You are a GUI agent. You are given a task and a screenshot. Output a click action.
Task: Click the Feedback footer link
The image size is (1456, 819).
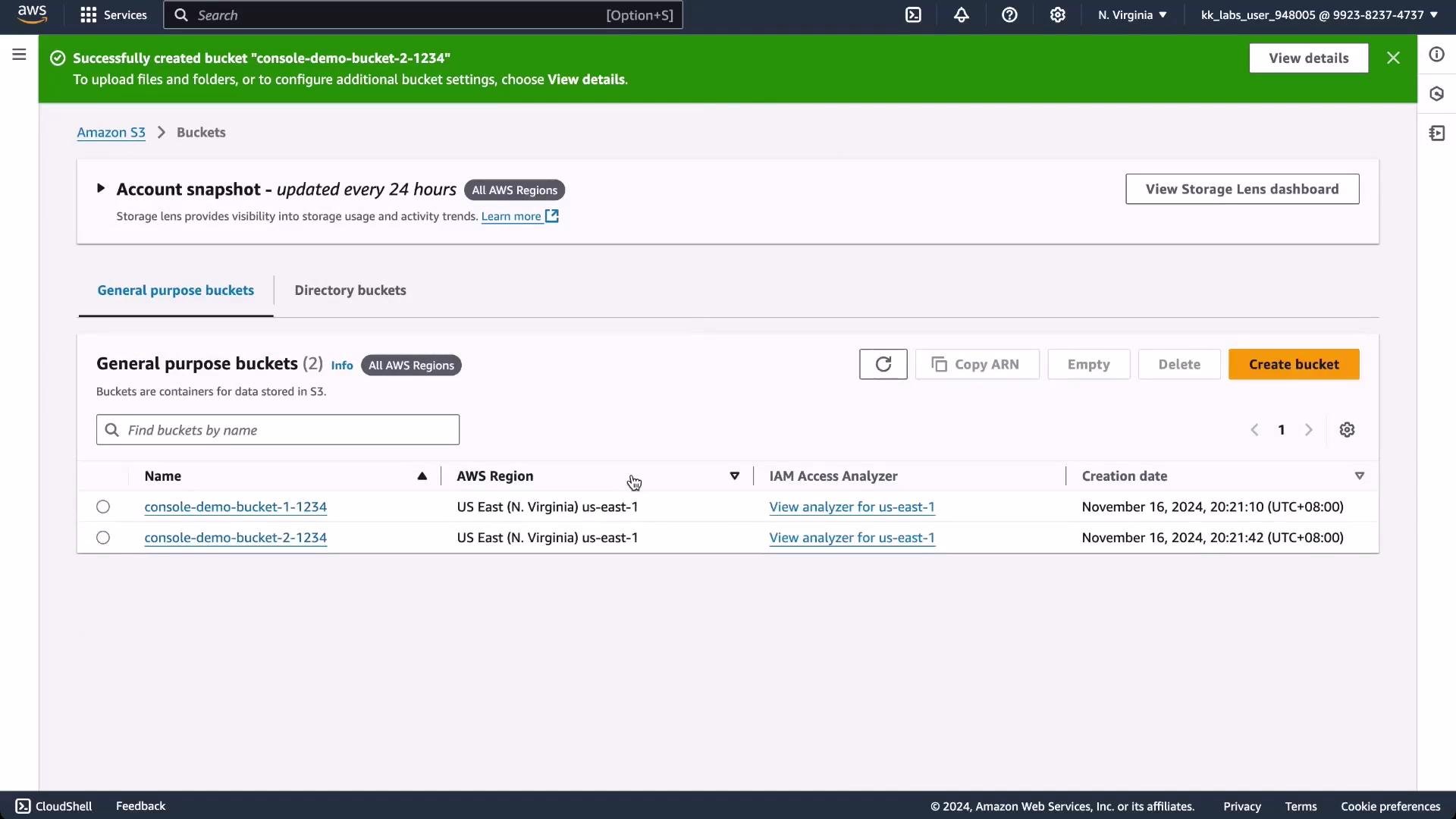pyautogui.click(x=140, y=806)
